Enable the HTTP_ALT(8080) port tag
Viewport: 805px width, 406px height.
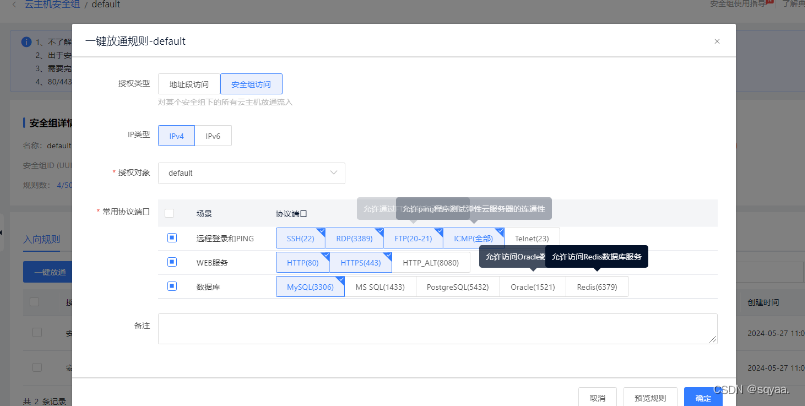(x=430, y=263)
